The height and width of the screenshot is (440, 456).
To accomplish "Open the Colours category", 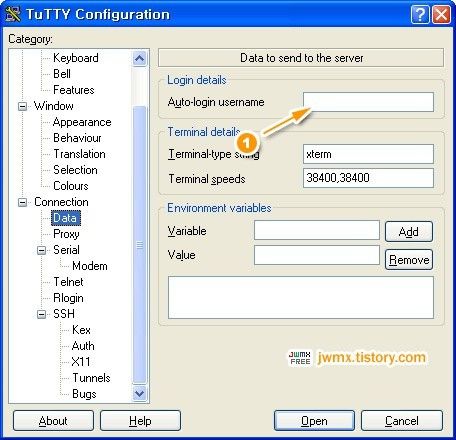I will coord(71,186).
